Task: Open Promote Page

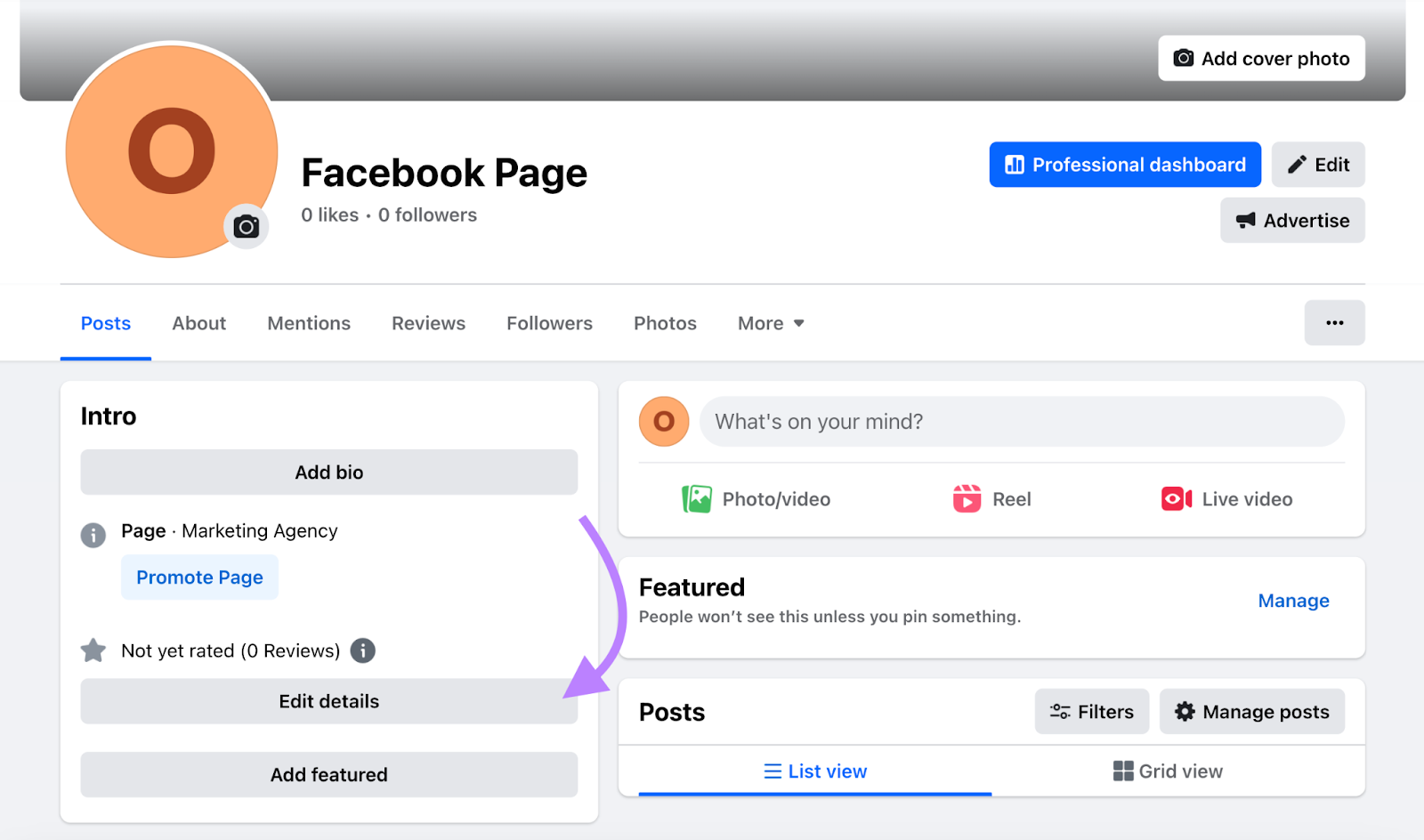Action: 199,577
